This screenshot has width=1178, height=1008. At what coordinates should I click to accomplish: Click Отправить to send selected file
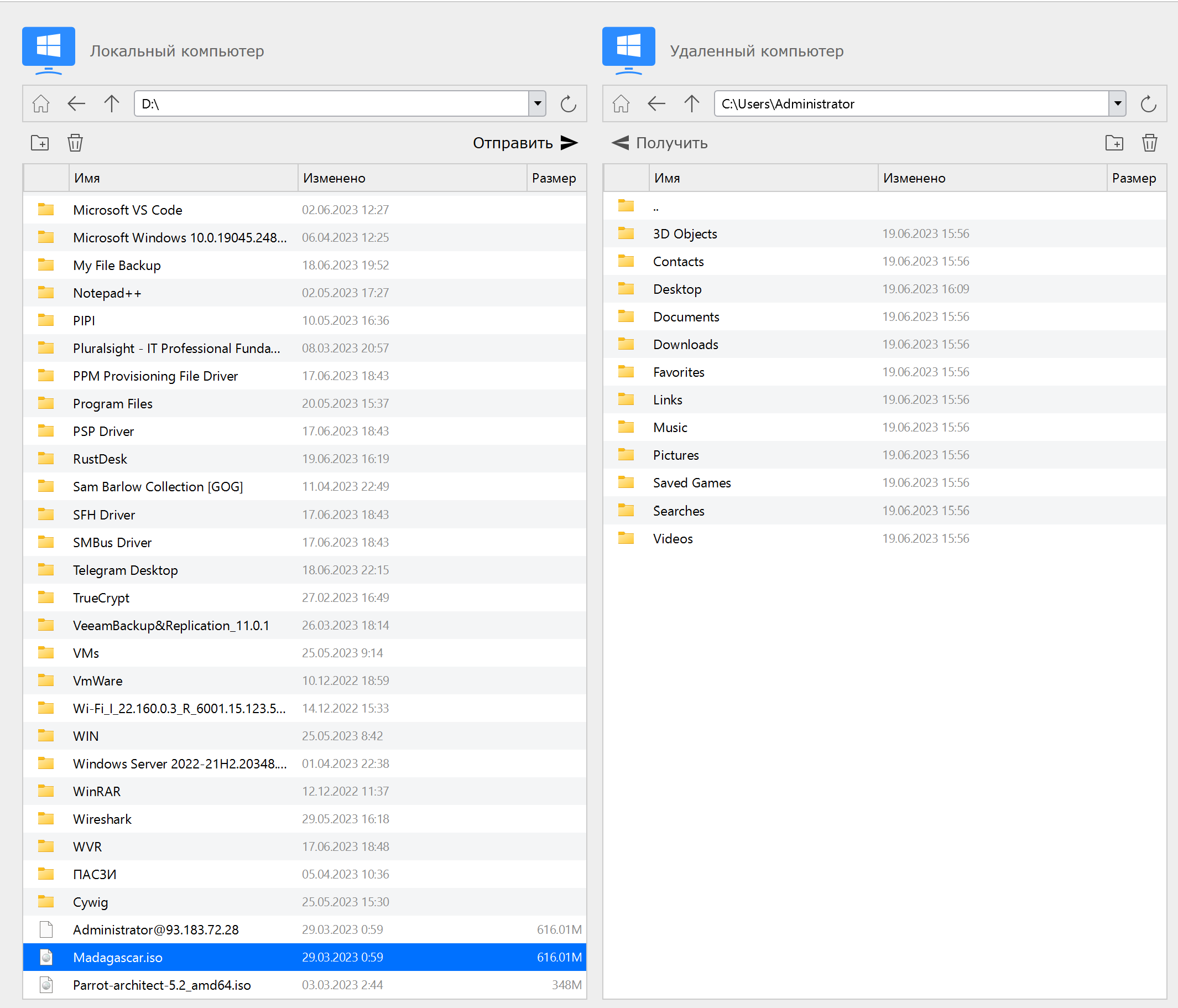coord(525,143)
